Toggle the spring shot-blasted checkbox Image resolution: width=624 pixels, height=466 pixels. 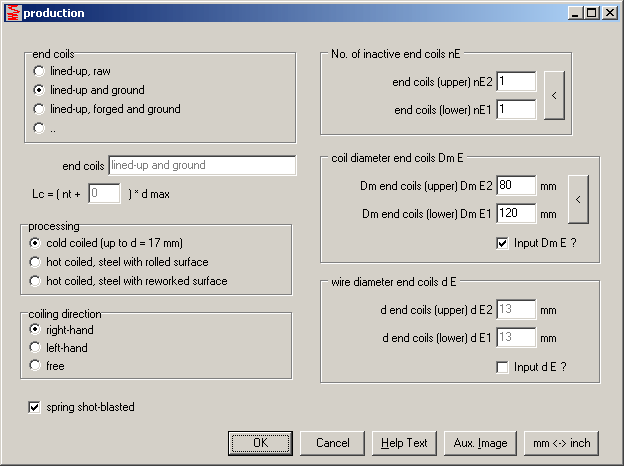(36, 407)
